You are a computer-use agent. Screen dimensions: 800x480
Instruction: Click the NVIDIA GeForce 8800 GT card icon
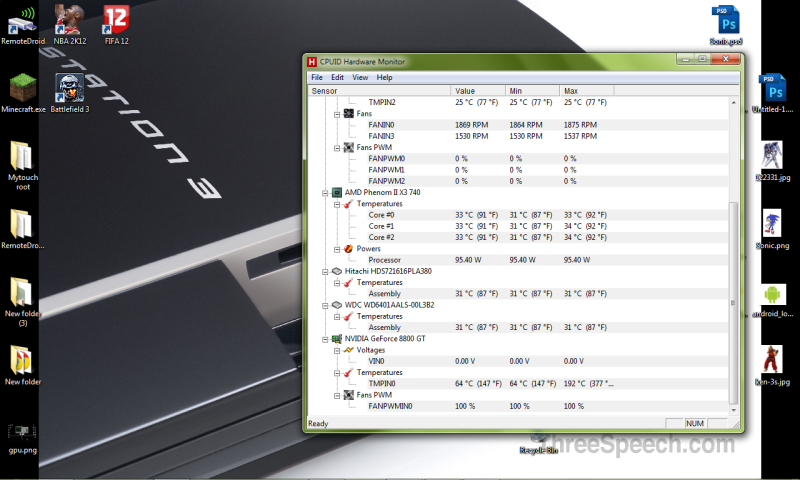pos(337,339)
